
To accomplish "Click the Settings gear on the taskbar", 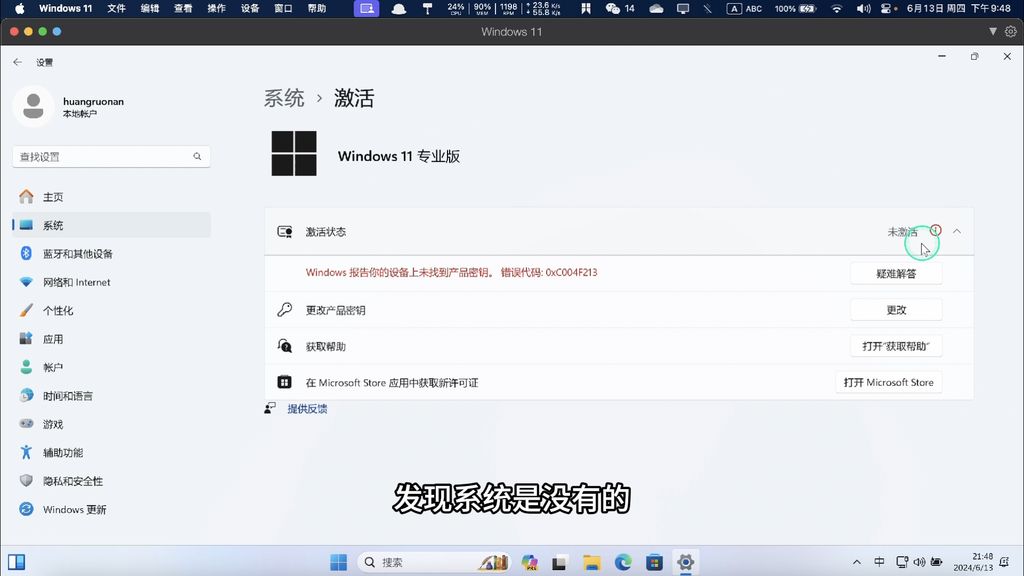I will click(685, 562).
